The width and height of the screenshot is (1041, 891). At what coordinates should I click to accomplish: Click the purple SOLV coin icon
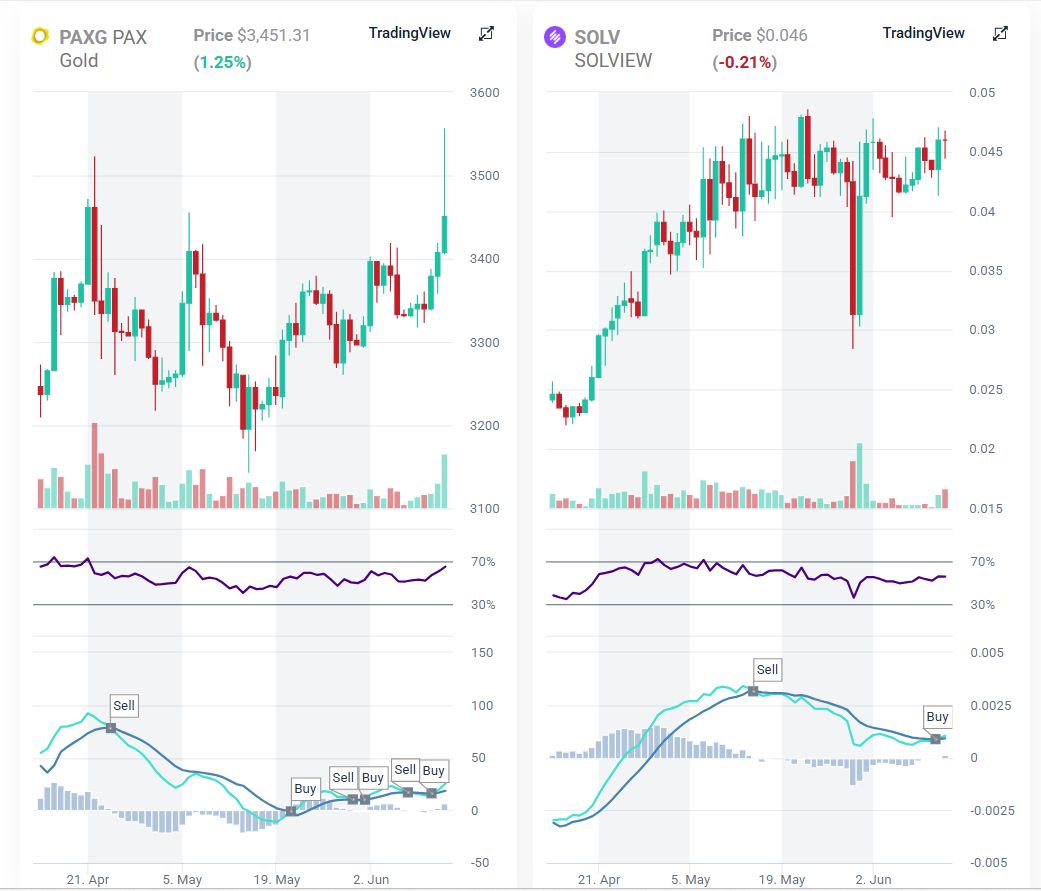(554, 37)
